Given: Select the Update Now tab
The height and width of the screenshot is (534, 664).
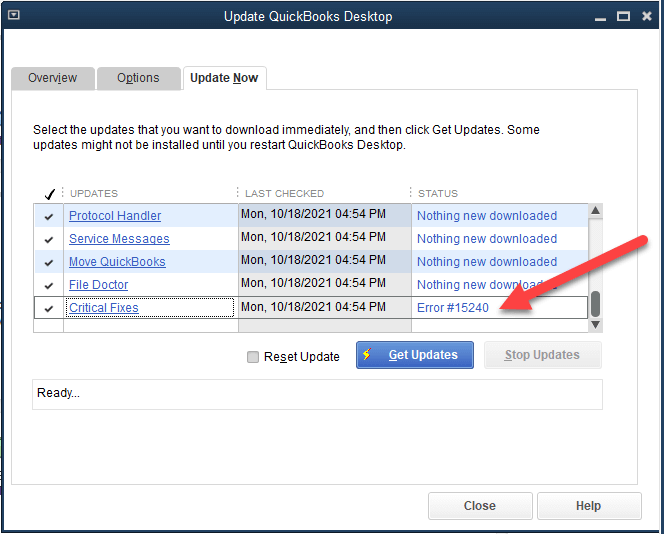Looking at the screenshot, I should click(x=224, y=78).
